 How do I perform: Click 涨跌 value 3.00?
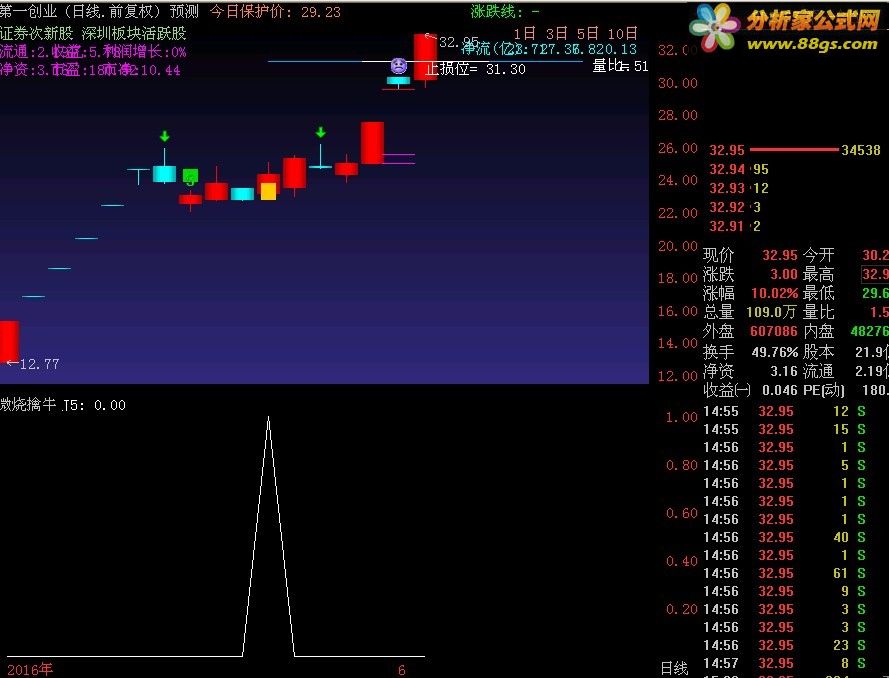coord(784,274)
